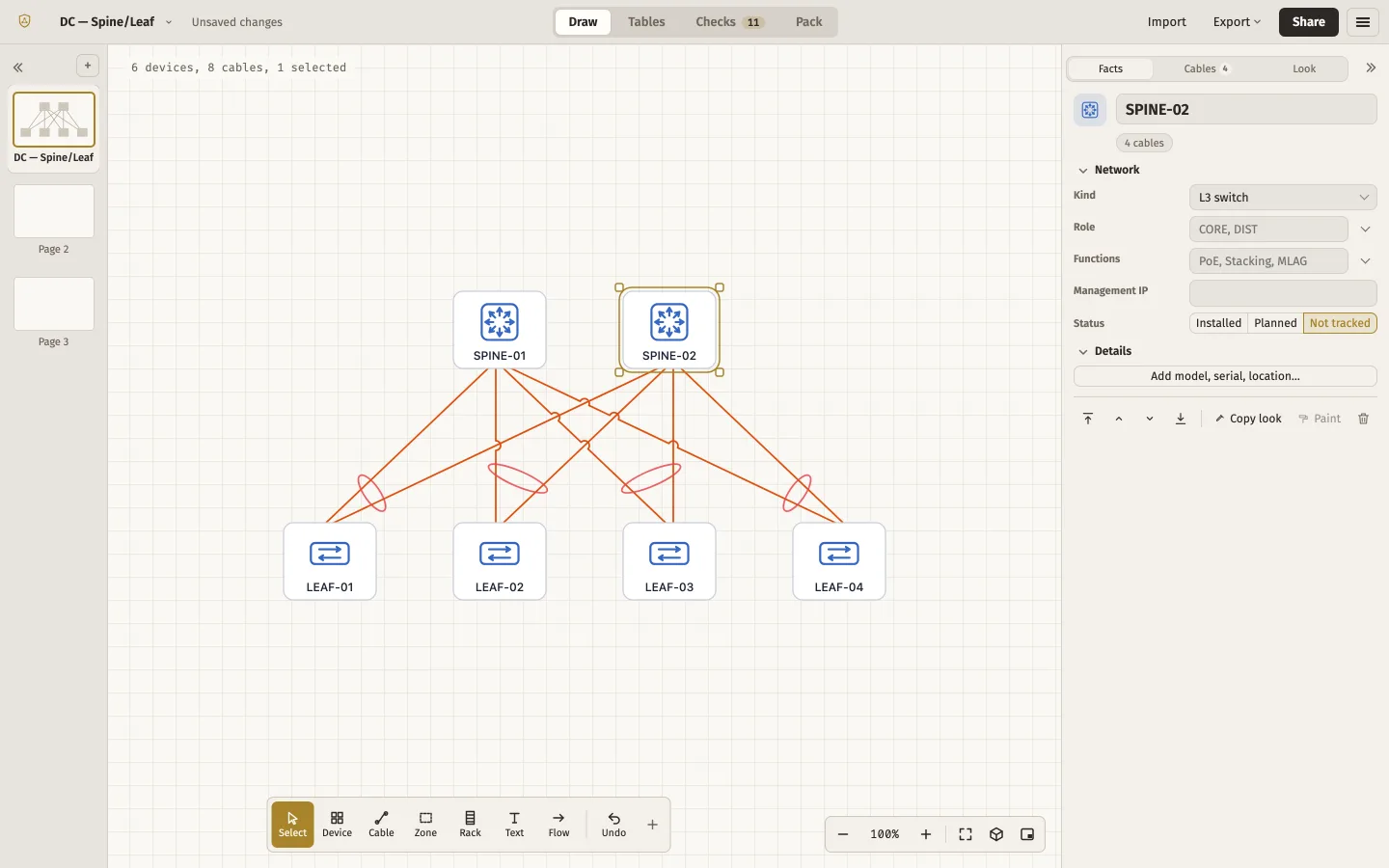Zoom out with the minus button

843,834
